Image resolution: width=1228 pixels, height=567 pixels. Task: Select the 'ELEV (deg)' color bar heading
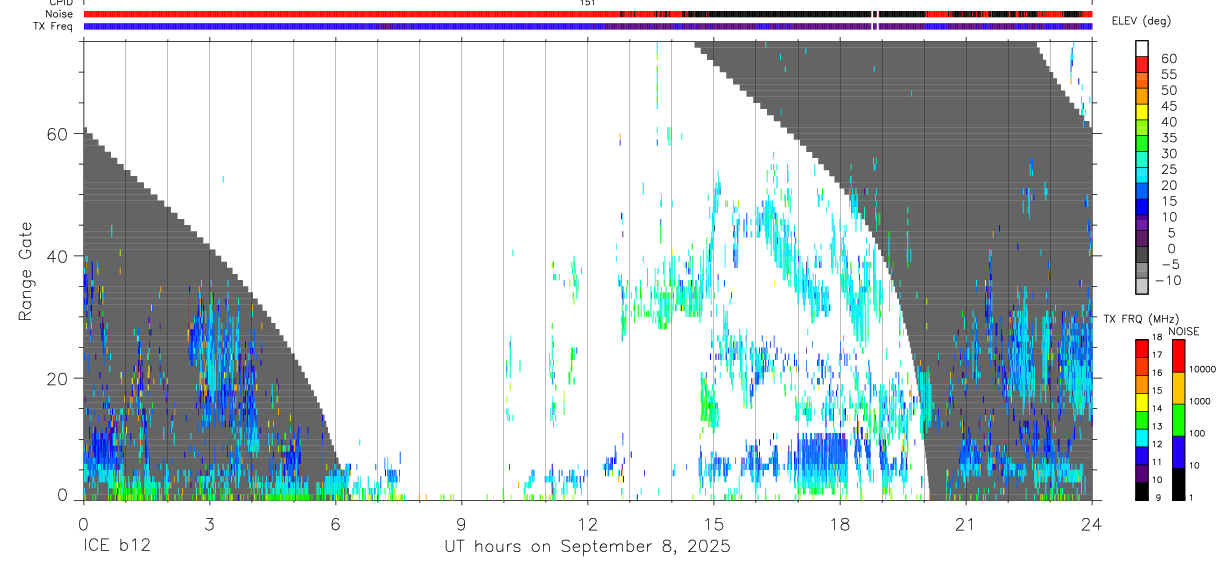[x=1141, y=21]
